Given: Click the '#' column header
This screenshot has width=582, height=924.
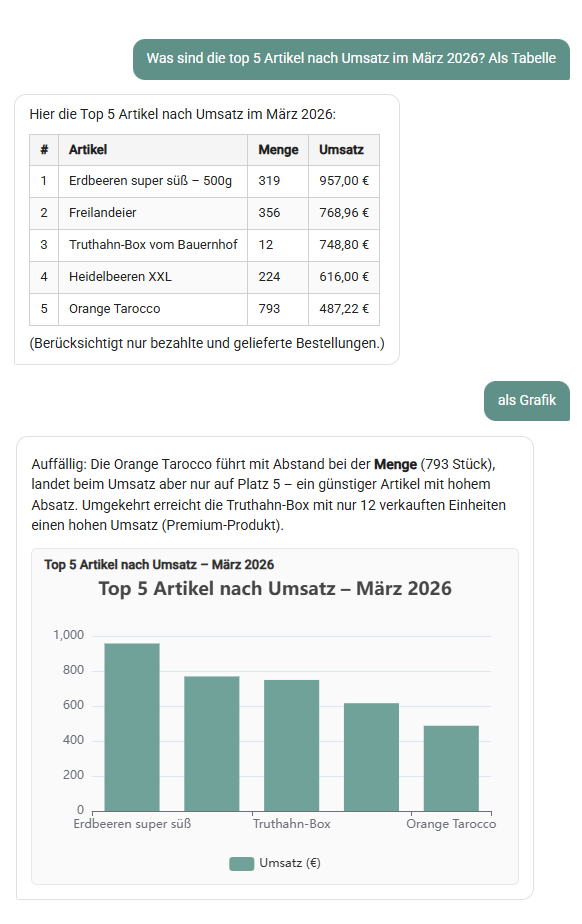Looking at the screenshot, I should point(44,150).
